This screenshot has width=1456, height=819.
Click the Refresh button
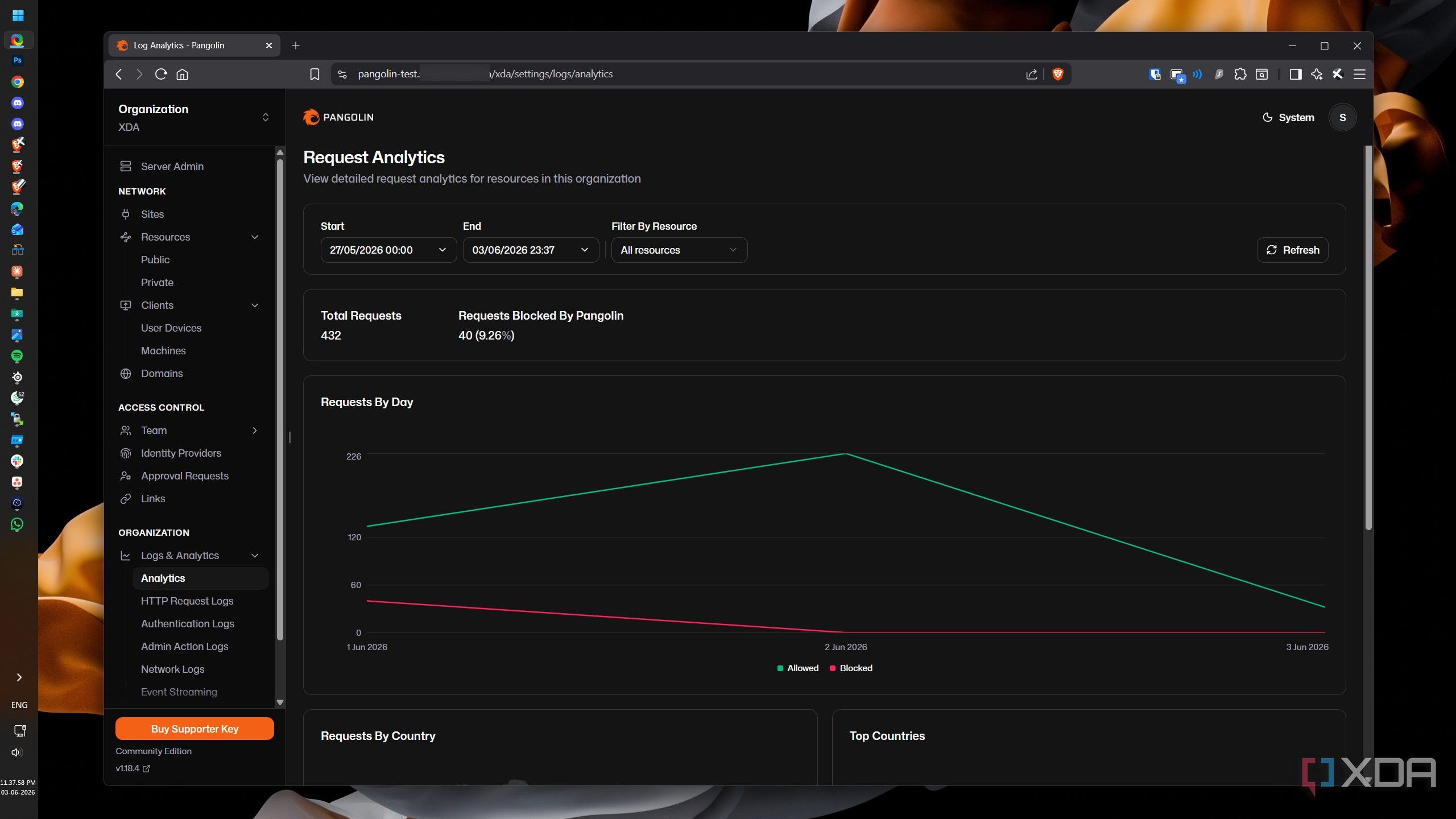click(1292, 250)
